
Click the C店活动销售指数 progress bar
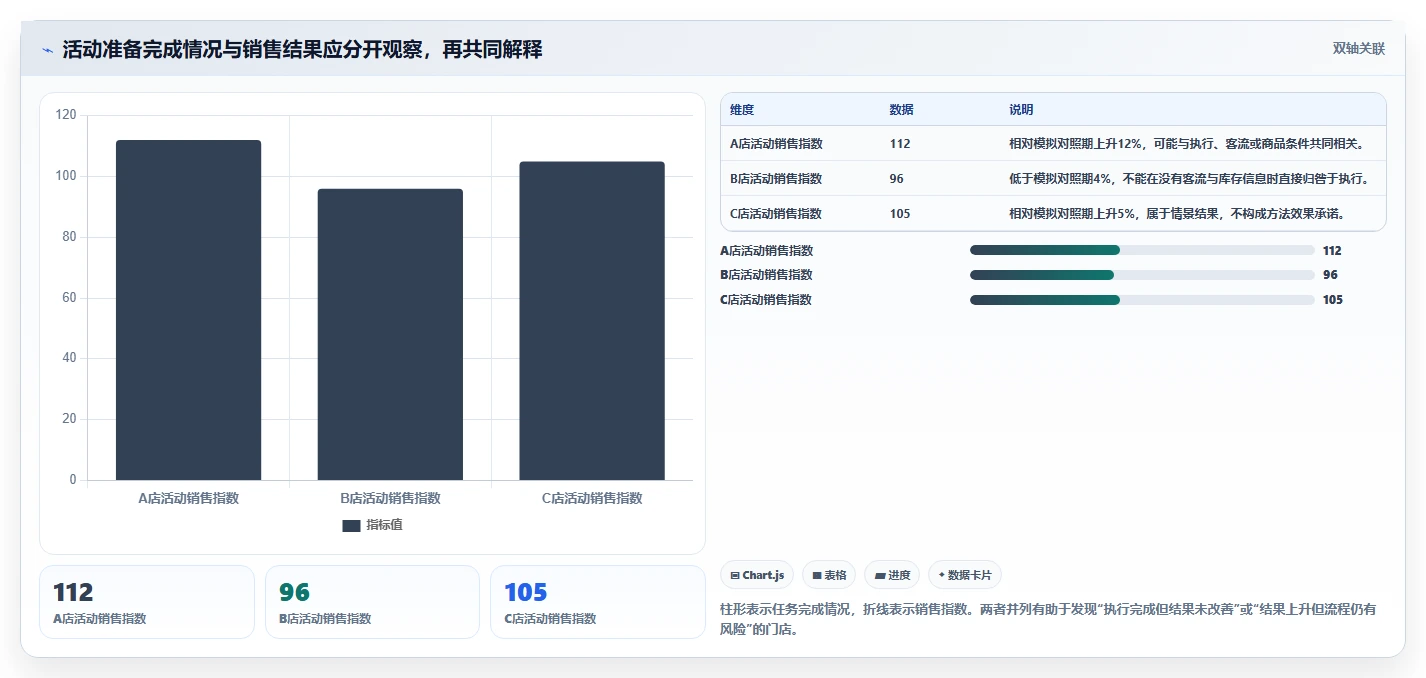point(1142,300)
